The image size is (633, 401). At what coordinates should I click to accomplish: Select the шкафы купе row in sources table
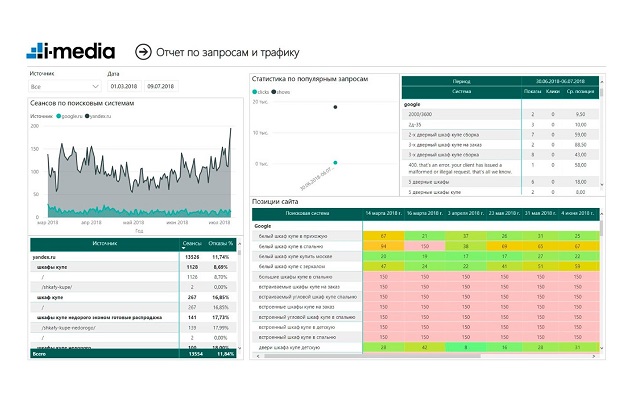[133, 267]
